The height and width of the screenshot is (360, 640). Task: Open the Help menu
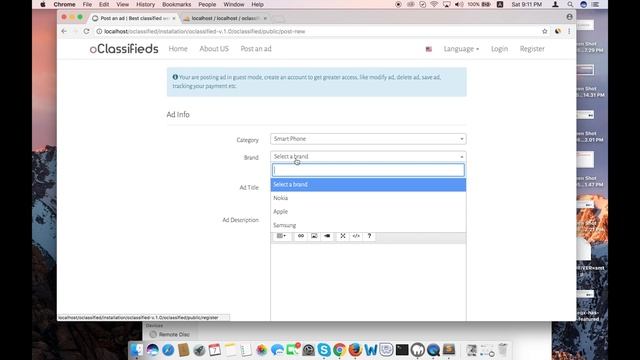click(x=257, y=4)
